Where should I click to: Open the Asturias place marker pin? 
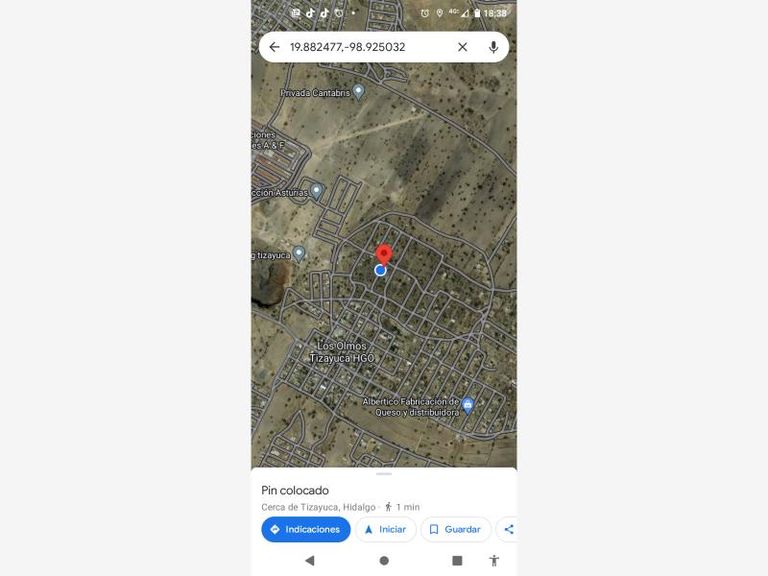tap(316, 191)
